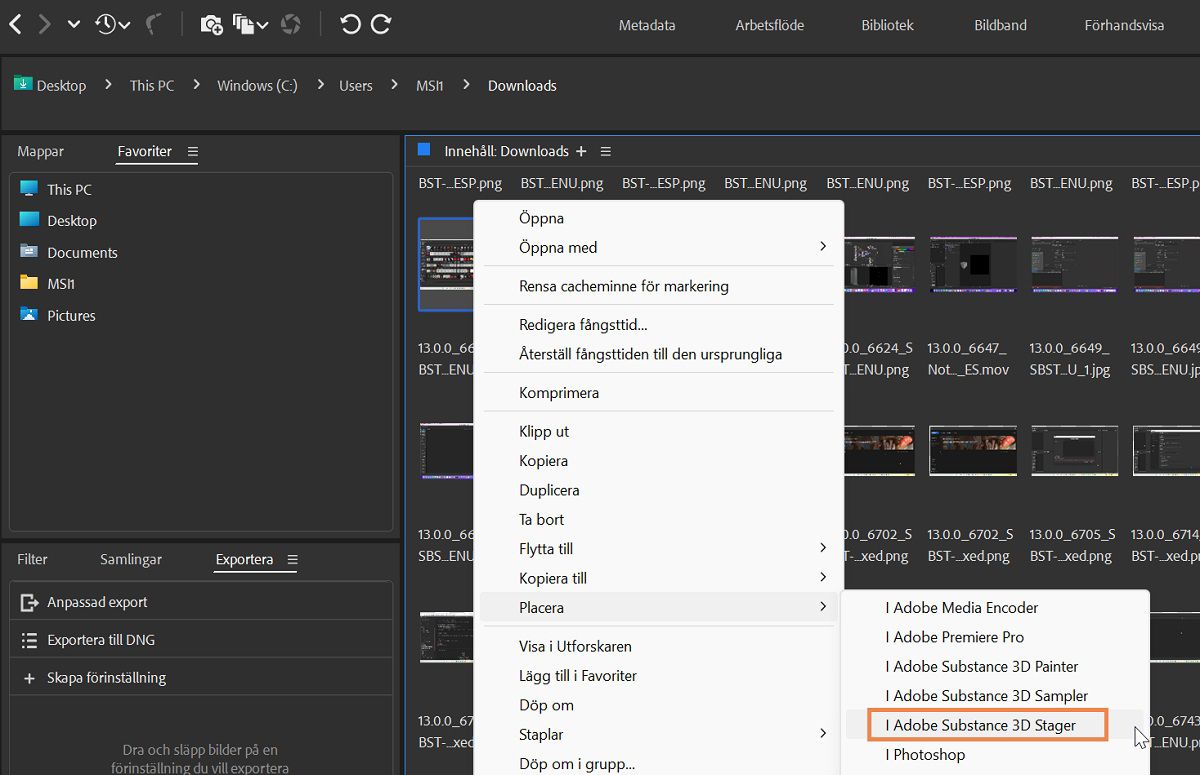Open the Mappar panel tab

point(40,151)
